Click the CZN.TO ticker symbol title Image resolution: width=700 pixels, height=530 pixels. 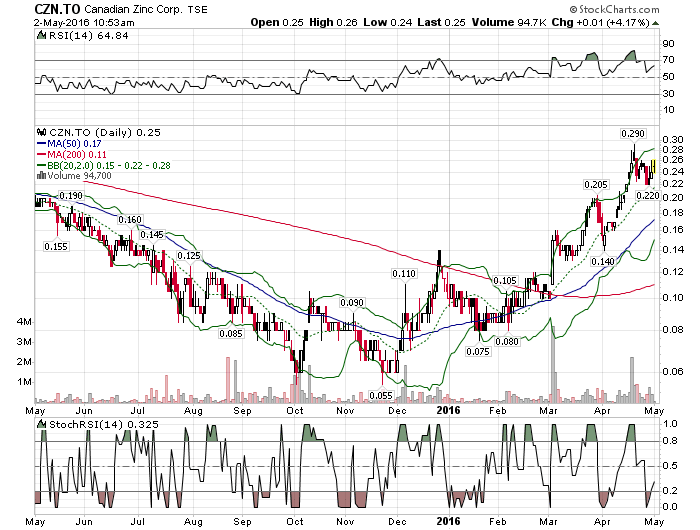57,9
